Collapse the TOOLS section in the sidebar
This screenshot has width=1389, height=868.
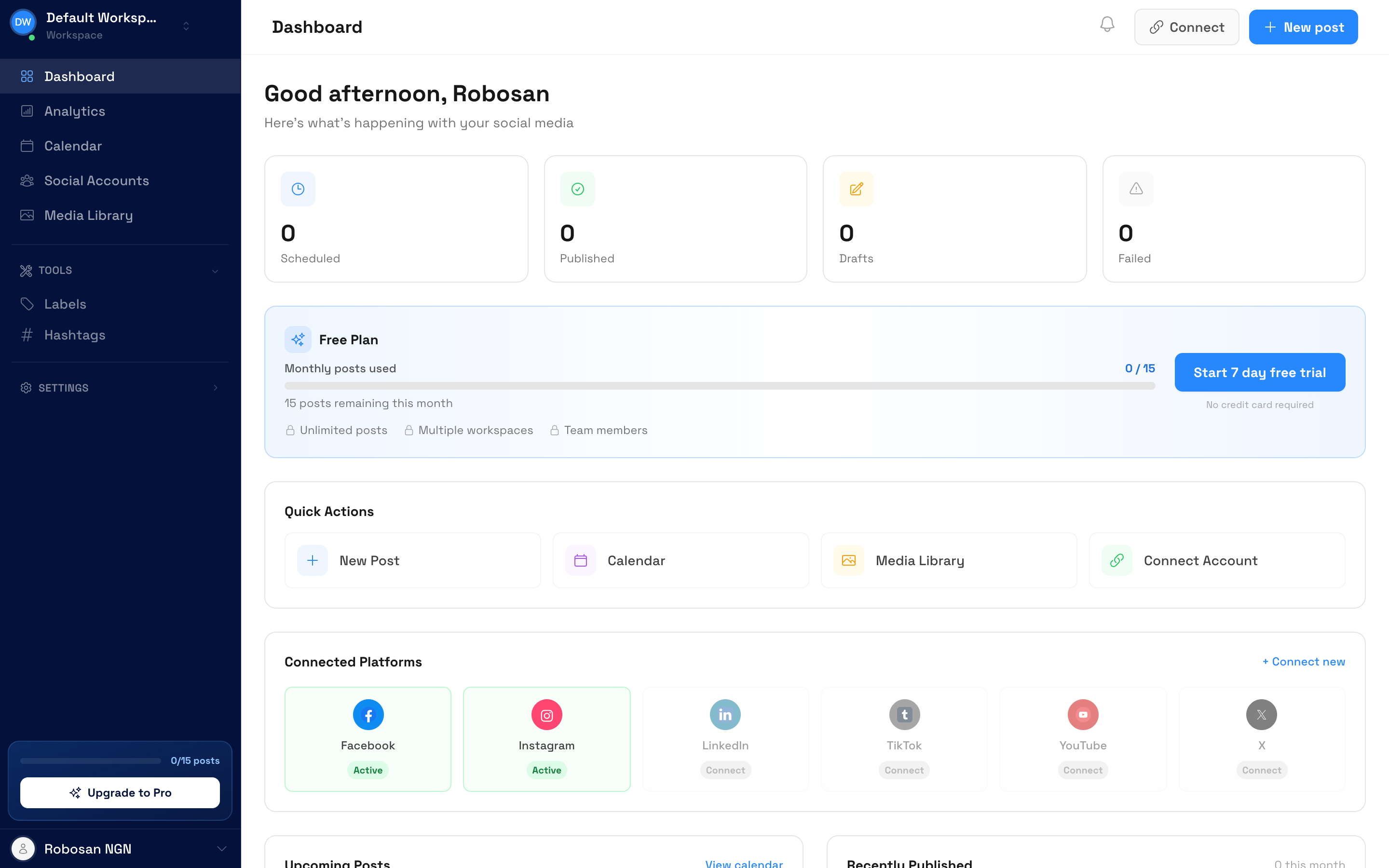[x=215, y=271]
